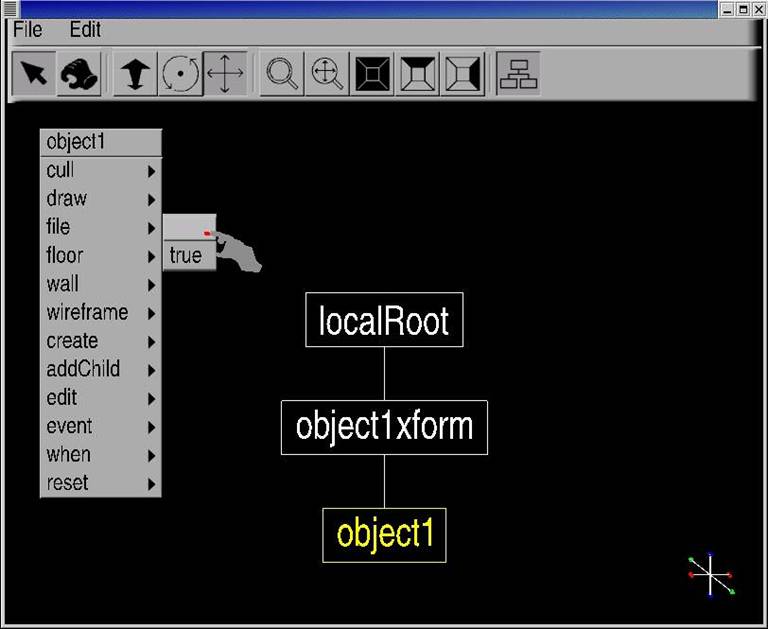Select the localRoot node
The width and height of the screenshot is (768, 629).
click(x=384, y=320)
